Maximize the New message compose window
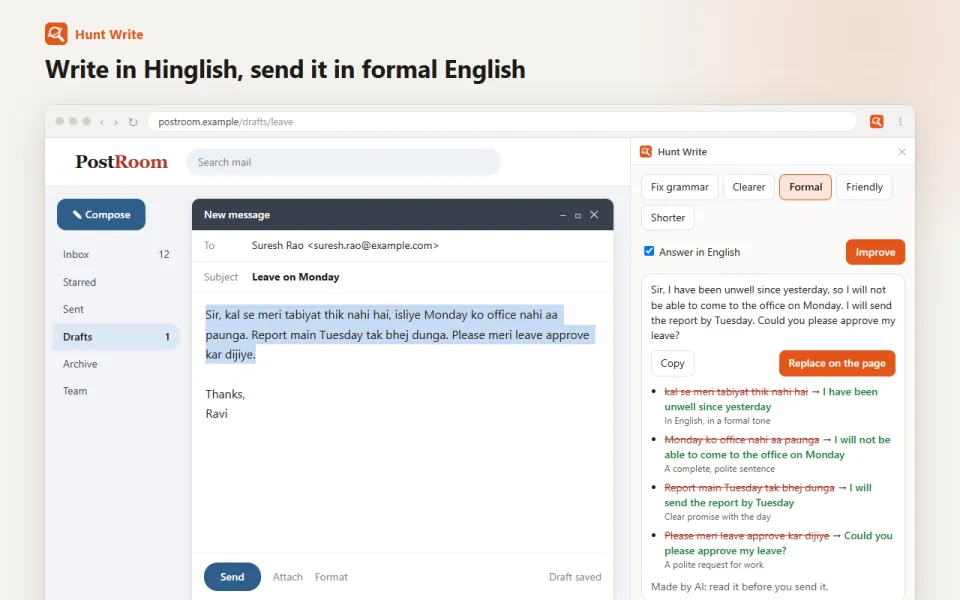 577,215
